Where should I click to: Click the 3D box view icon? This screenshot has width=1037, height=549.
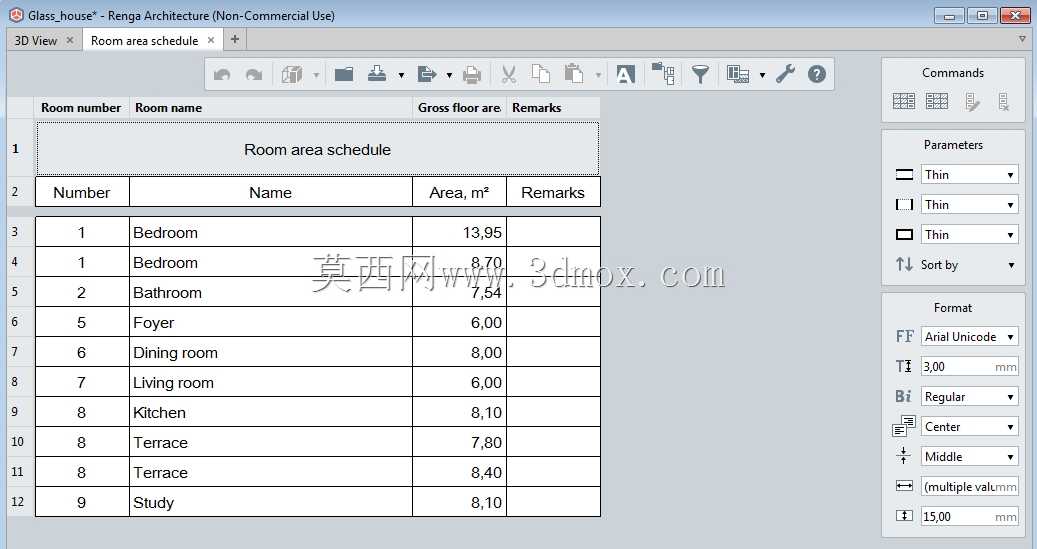click(292, 74)
